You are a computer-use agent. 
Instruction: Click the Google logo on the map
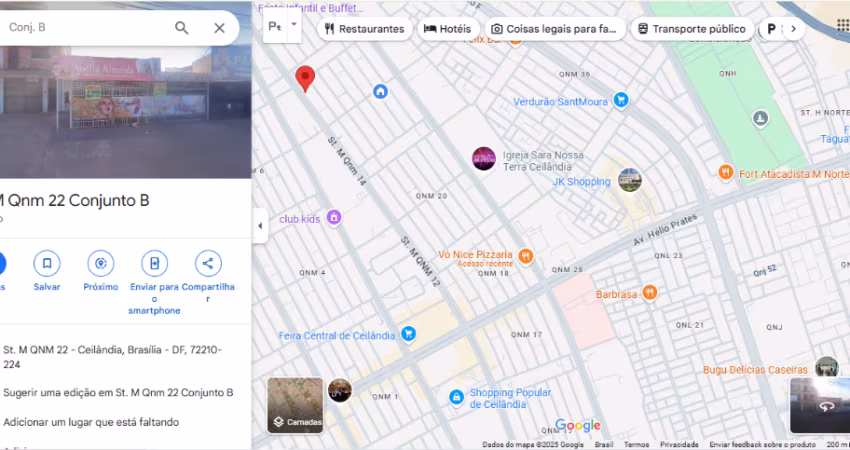tap(578, 425)
